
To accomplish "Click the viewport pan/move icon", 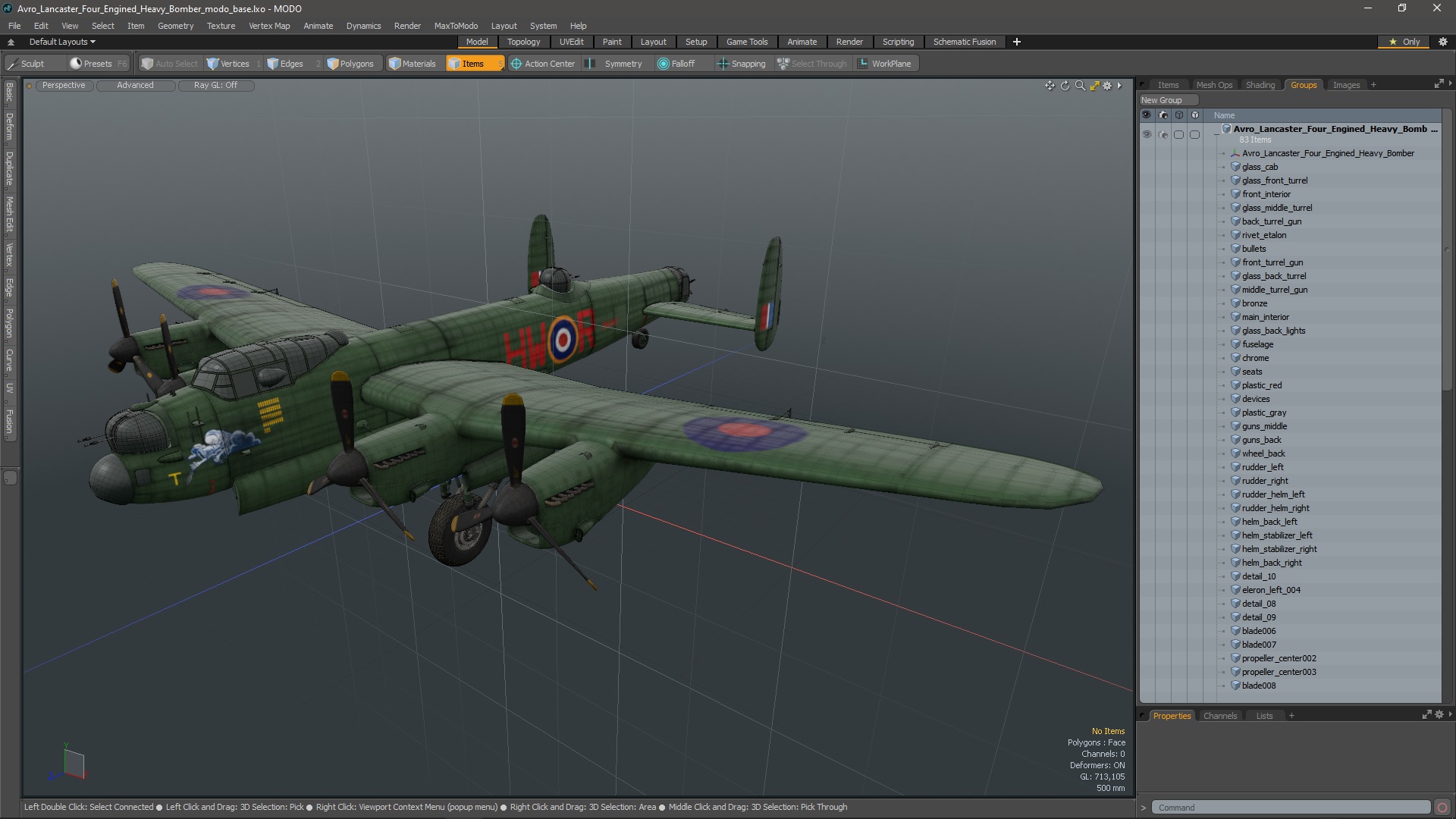I will (1050, 86).
